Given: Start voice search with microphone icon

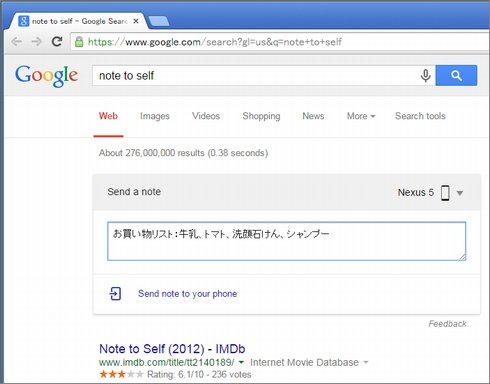Looking at the screenshot, I should [425, 76].
